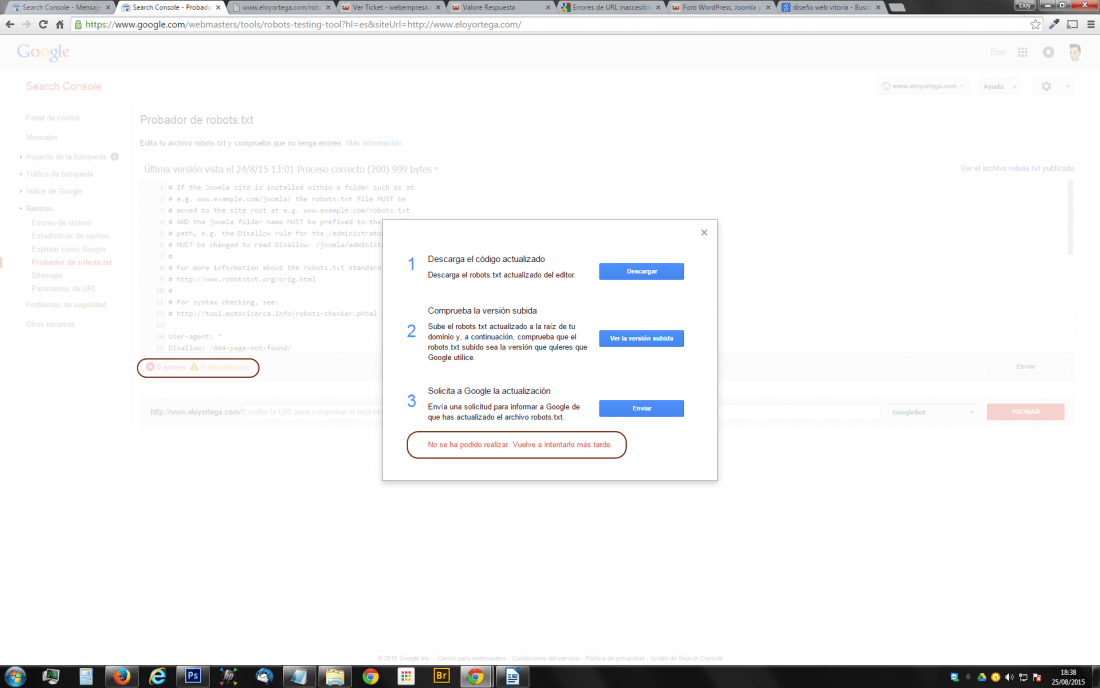
Task: Open Problemas de seguridad
Action: [66, 305]
